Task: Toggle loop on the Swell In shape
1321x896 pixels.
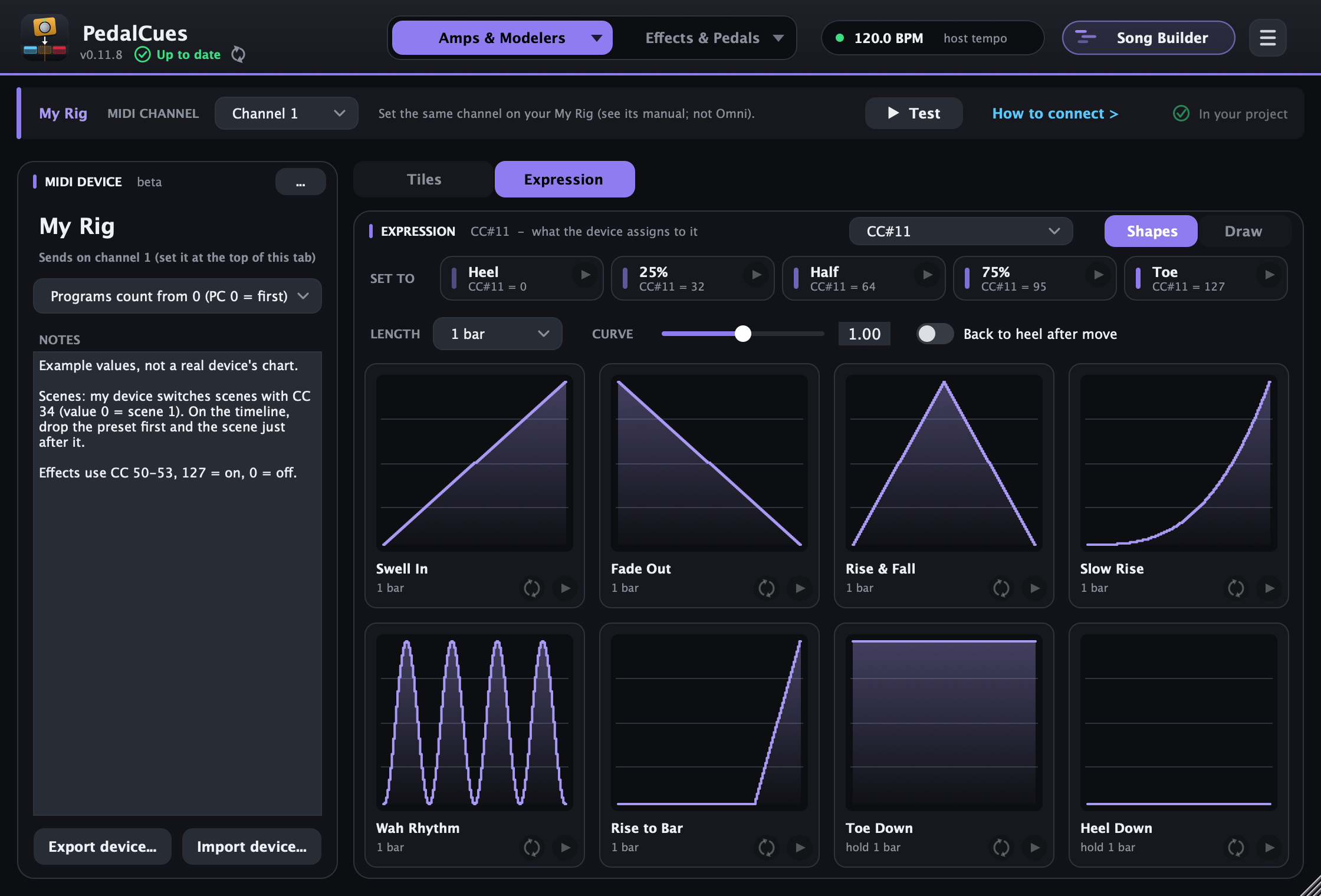Action: point(532,588)
